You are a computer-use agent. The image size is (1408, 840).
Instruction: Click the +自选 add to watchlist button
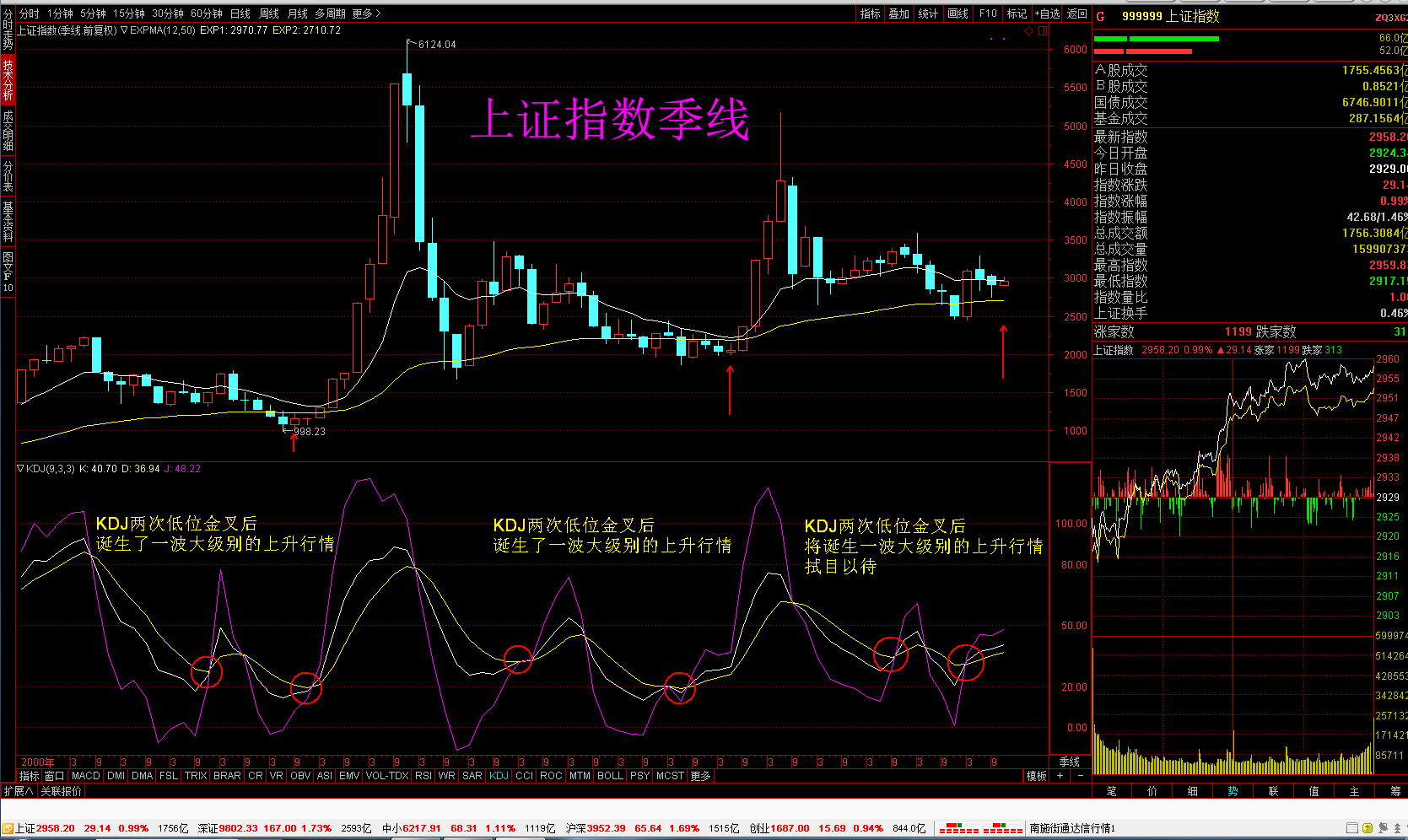1047,13
